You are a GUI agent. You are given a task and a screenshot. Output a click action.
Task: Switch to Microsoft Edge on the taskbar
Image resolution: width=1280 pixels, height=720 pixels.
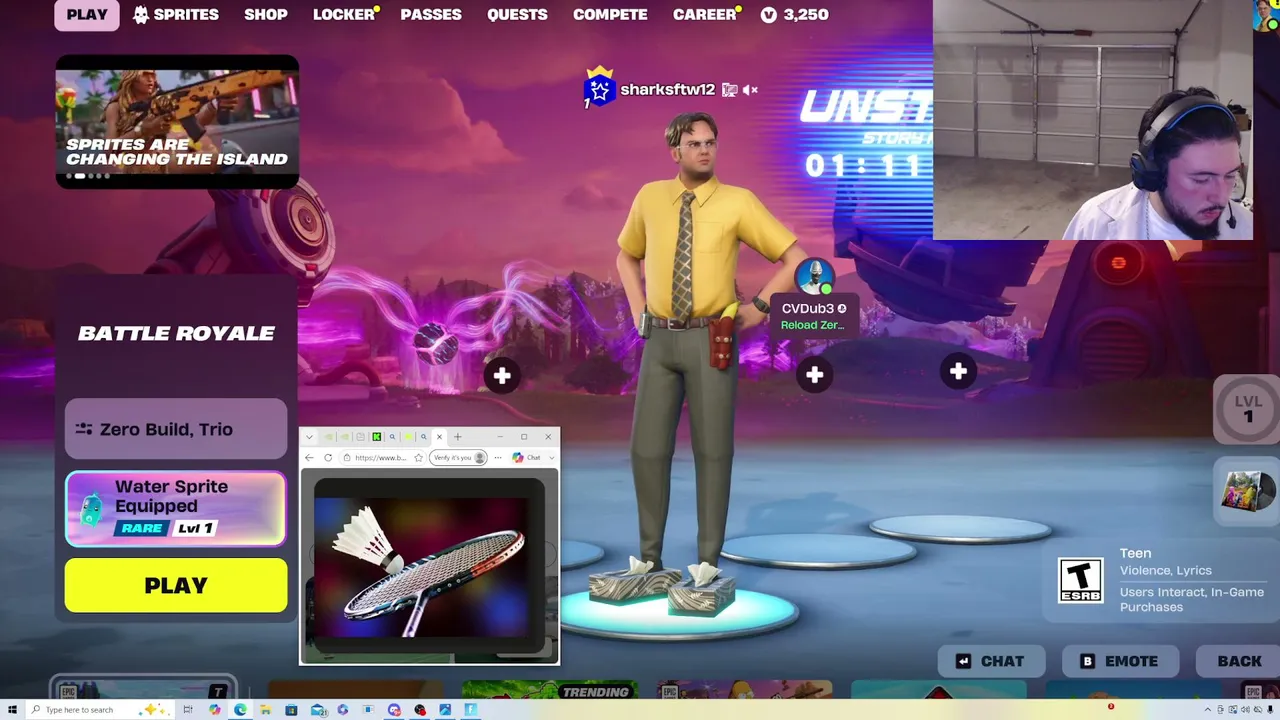[x=240, y=710]
